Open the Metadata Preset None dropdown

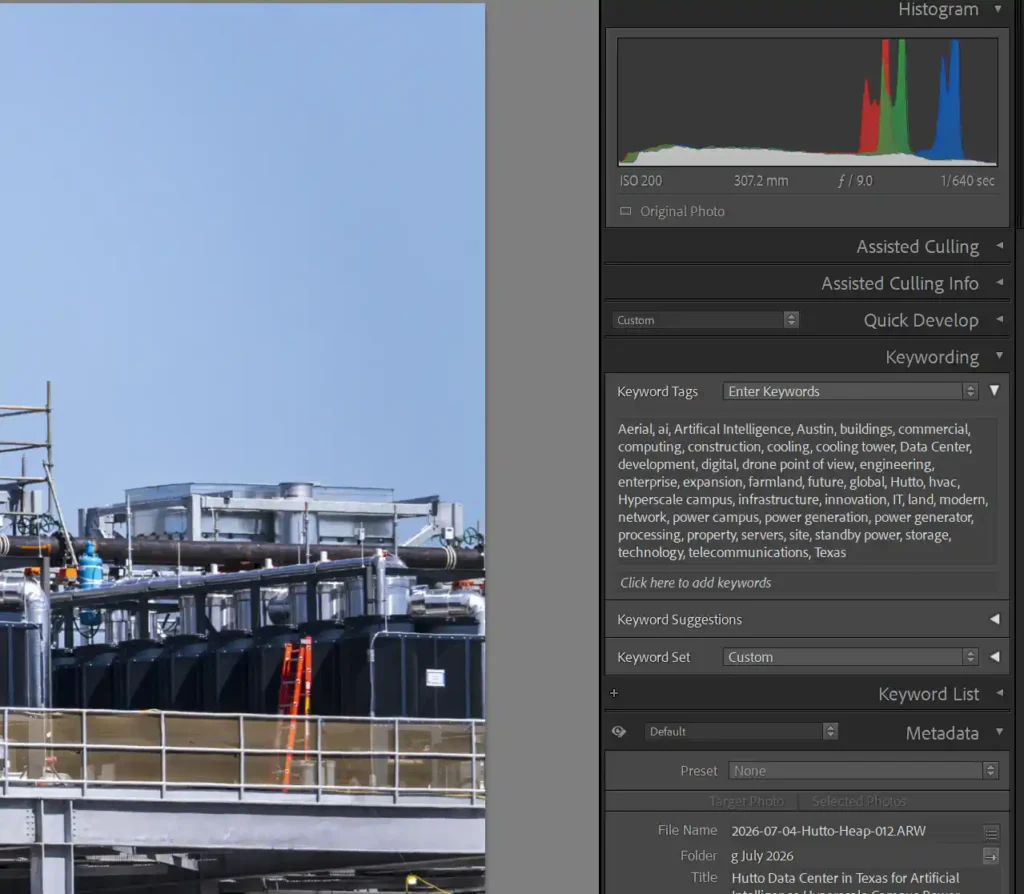pyautogui.click(x=863, y=771)
